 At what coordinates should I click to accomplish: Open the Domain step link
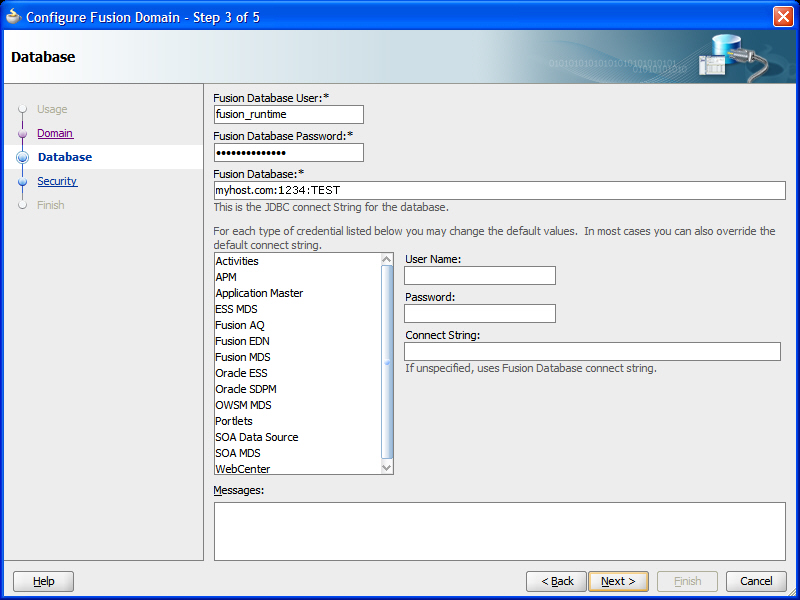(x=55, y=133)
